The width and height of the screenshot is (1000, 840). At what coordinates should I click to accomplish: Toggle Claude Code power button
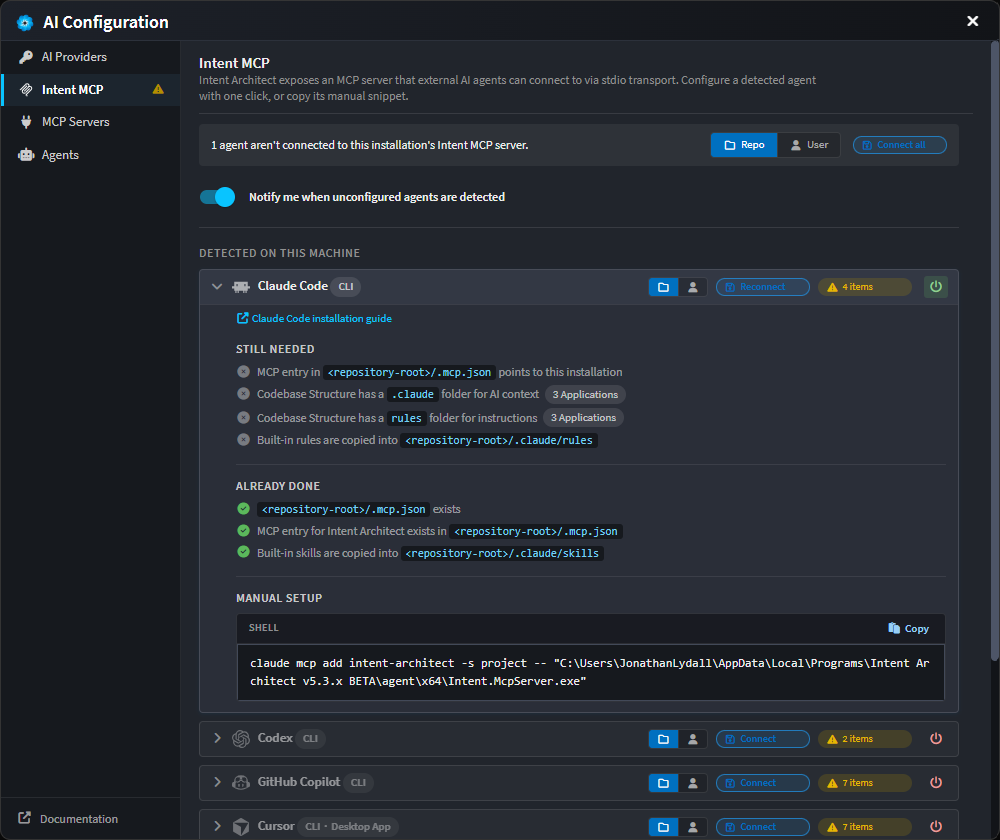936,287
